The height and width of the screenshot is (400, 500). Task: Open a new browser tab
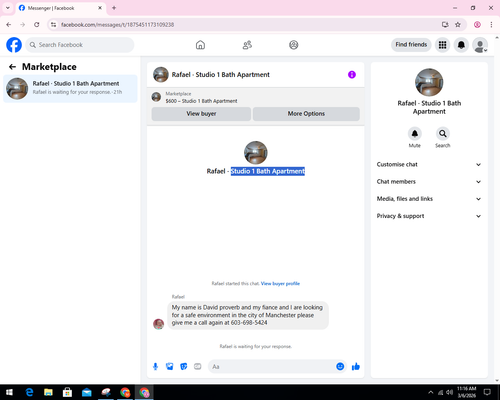coord(114,8)
